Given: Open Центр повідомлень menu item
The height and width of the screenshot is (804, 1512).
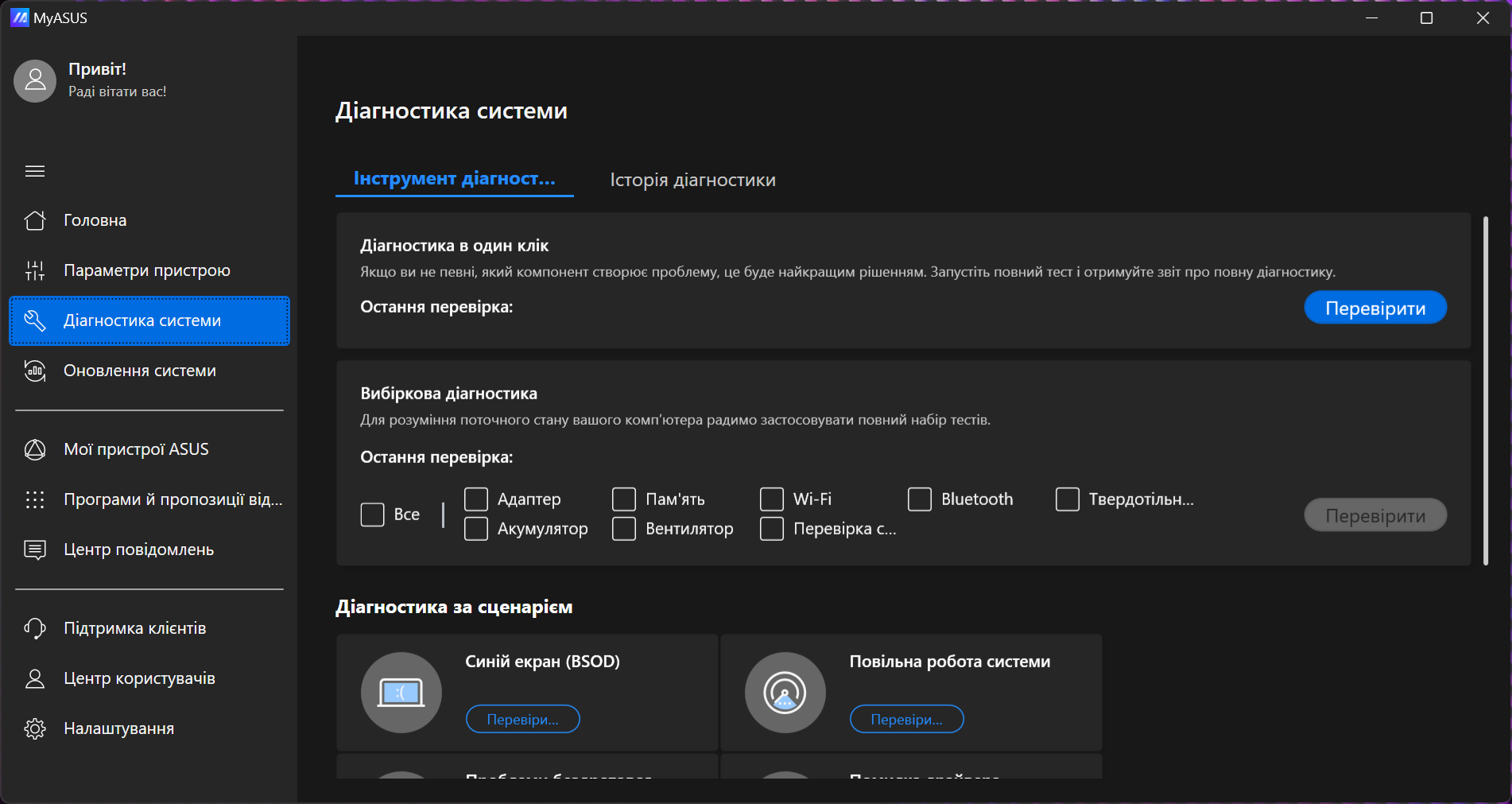Looking at the screenshot, I should [149, 550].
